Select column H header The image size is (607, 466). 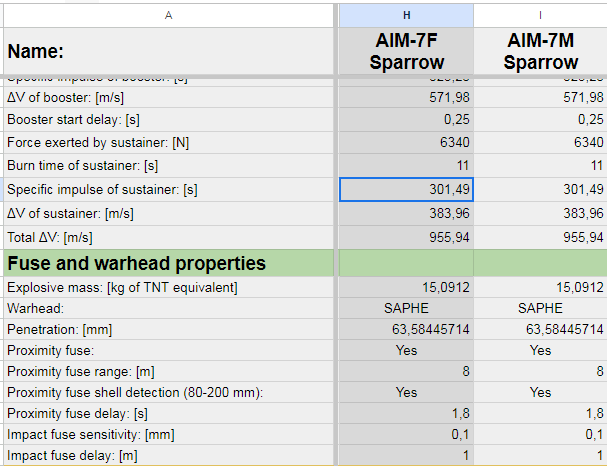point(406,15)
